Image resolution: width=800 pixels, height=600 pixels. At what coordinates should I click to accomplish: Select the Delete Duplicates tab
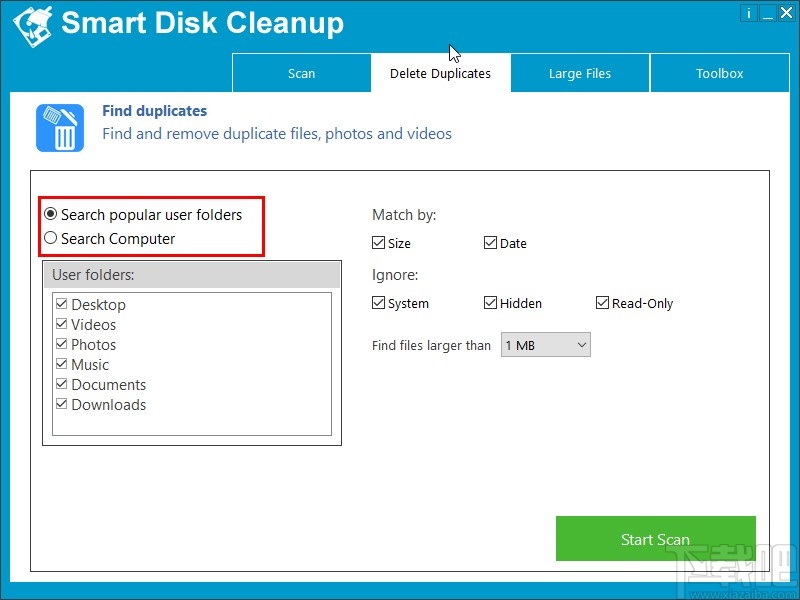pyautogui.click(x=440, y=73)
